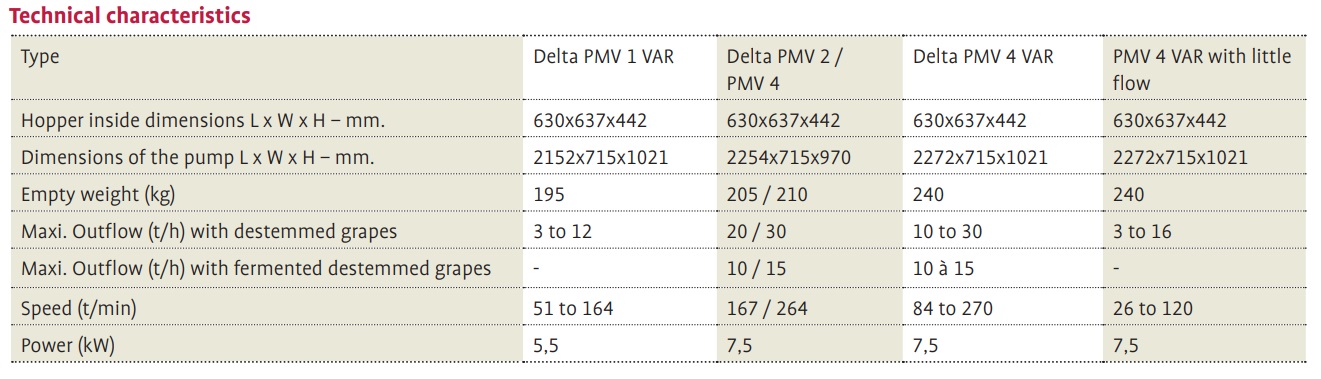Click the 26 to 120 speed cell
1321x379 pixels.
point(1153,309)
